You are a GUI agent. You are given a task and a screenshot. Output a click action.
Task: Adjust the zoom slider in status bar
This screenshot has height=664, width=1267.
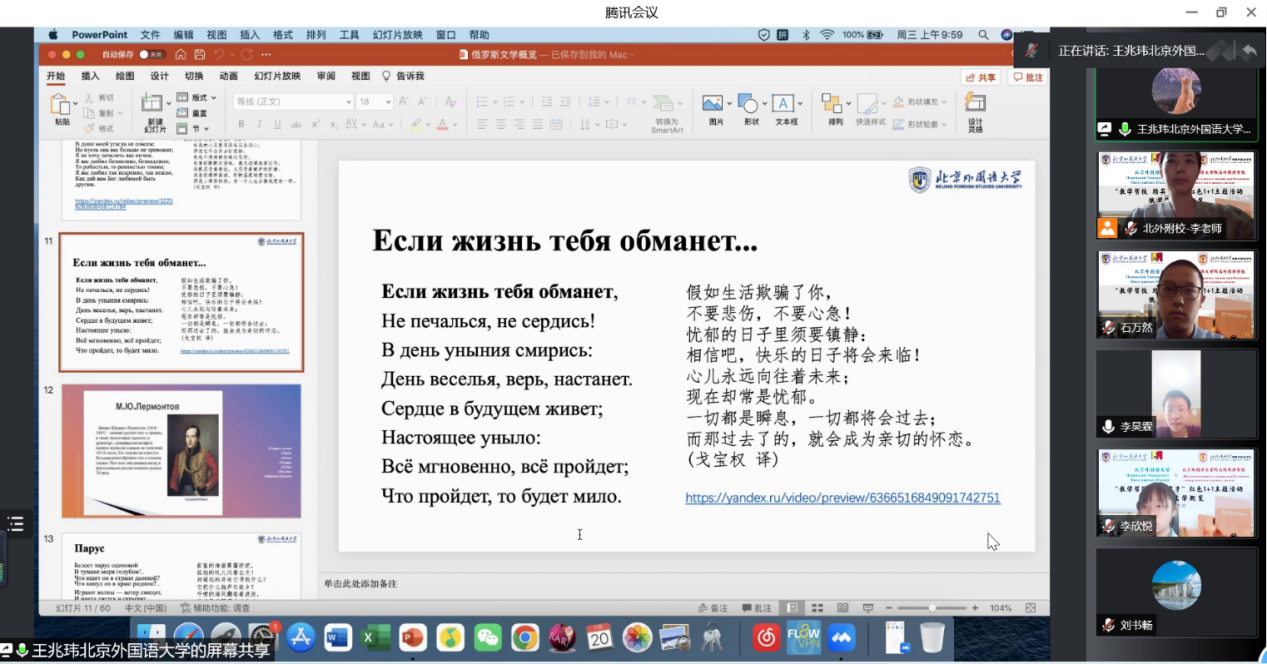932,608
